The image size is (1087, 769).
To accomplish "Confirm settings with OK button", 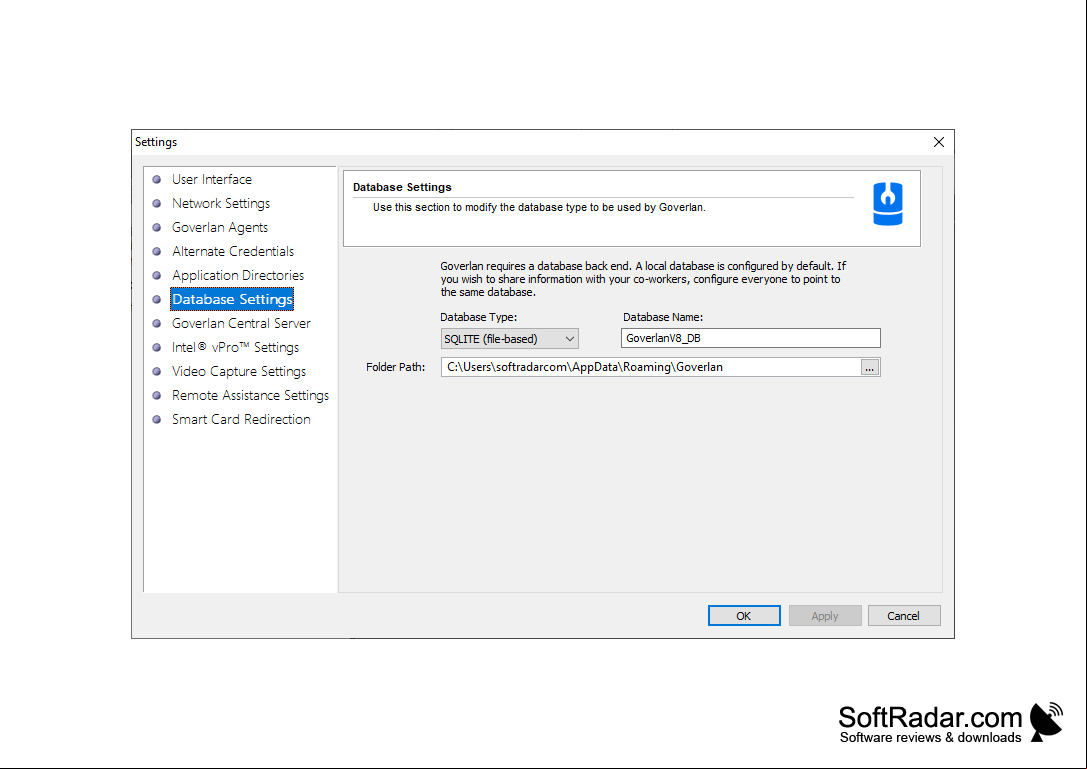I will click(744, 616).
